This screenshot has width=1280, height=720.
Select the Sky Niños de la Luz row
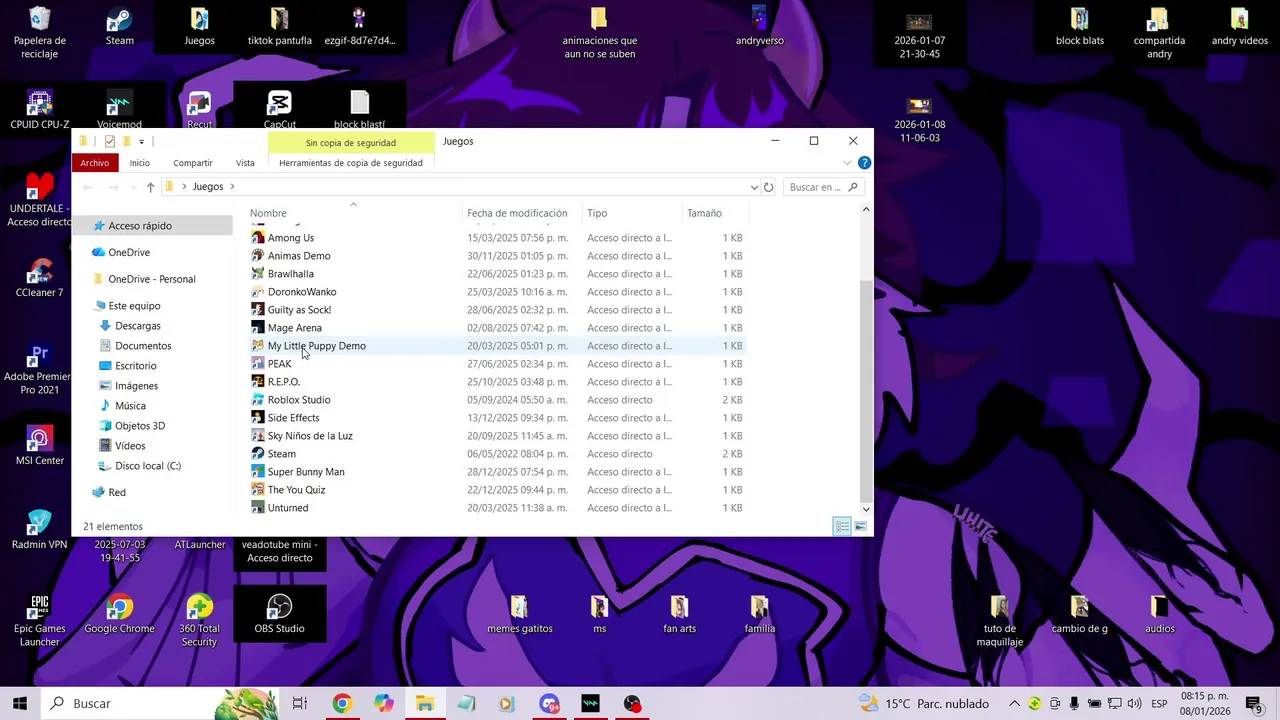pos(497,436)
